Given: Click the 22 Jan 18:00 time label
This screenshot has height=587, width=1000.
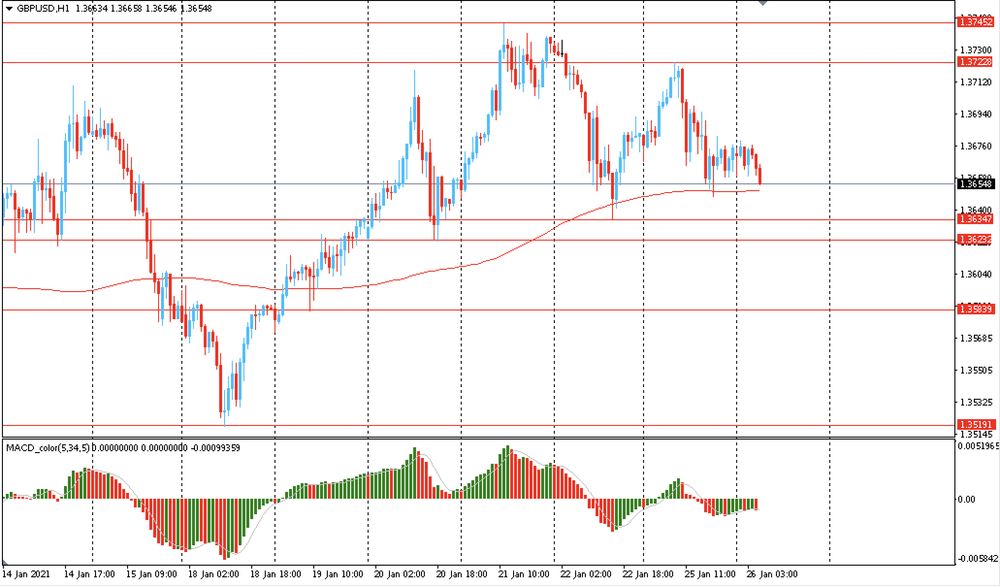Looking at the screenshot, I should tap(647, 574).
